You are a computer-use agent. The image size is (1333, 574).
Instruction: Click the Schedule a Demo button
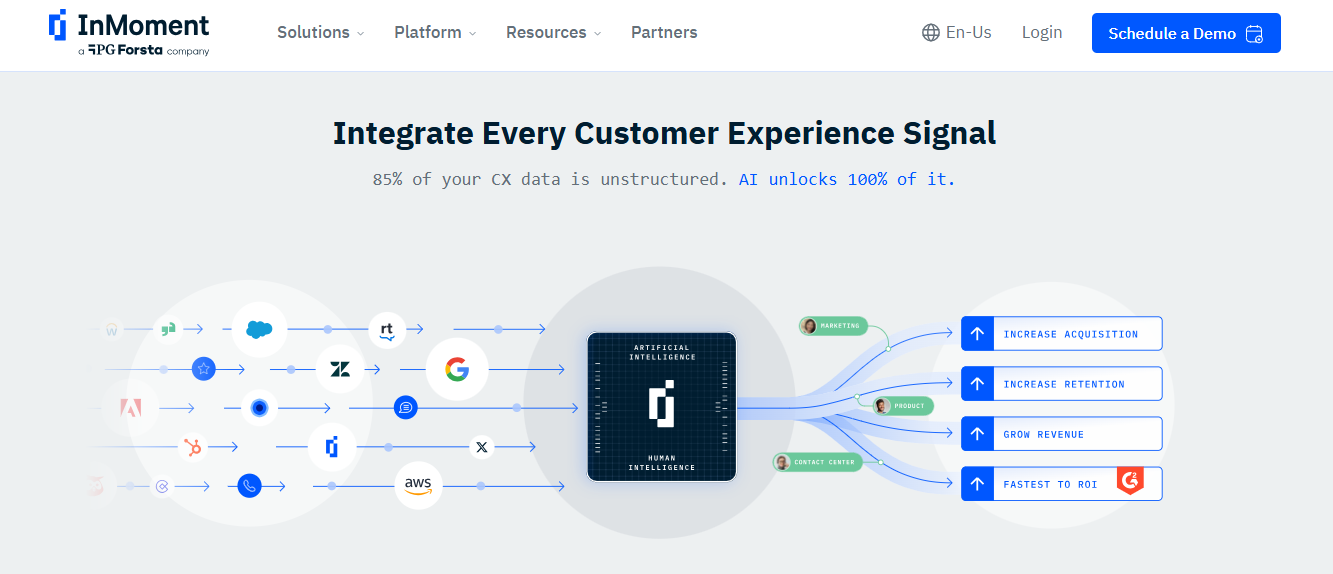(x=1186, y=33)
